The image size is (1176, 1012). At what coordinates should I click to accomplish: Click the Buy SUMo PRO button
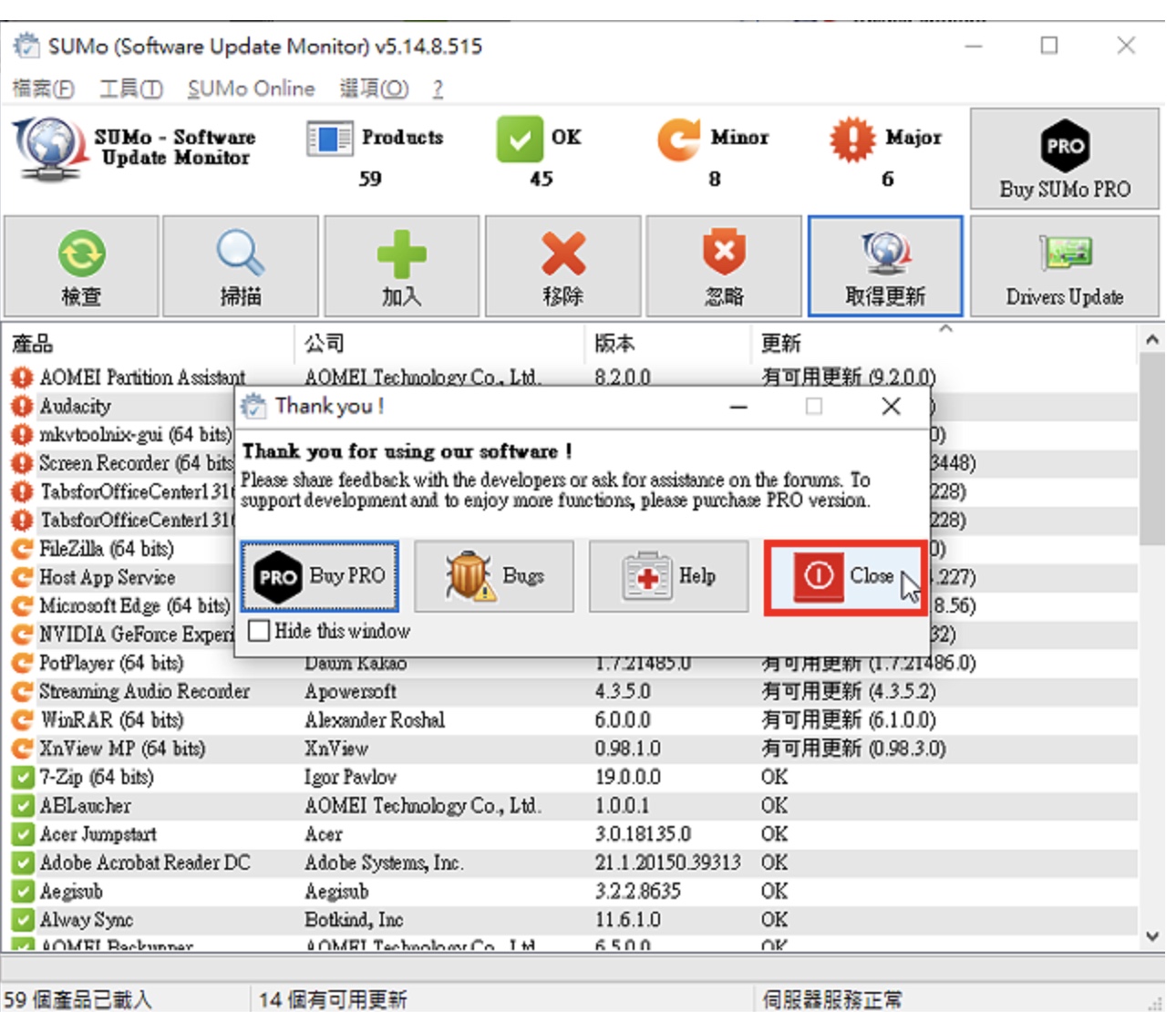pos(1065,159)
